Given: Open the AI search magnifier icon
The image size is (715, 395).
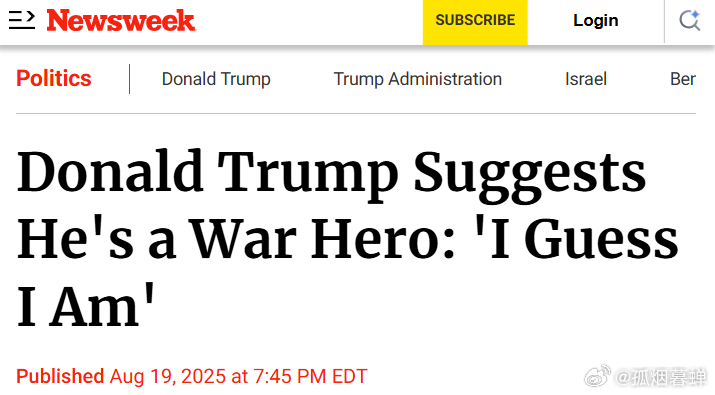Looking at the screenshot, I should click(689, 21).
